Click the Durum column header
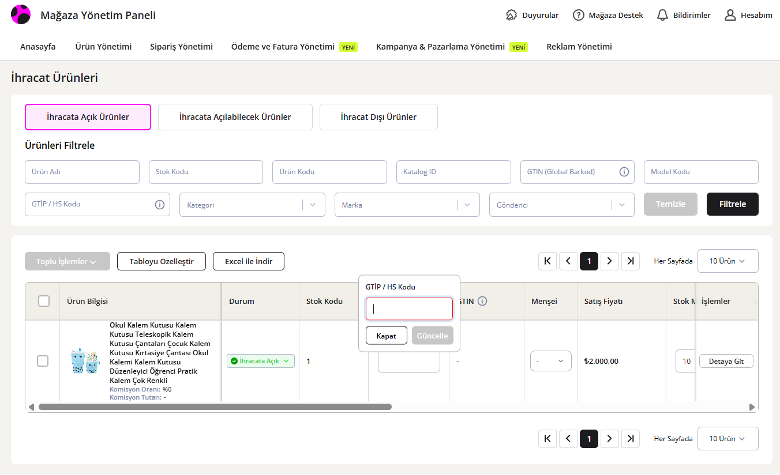The height and width of the screenshot is (475, 780). [242, 301]
